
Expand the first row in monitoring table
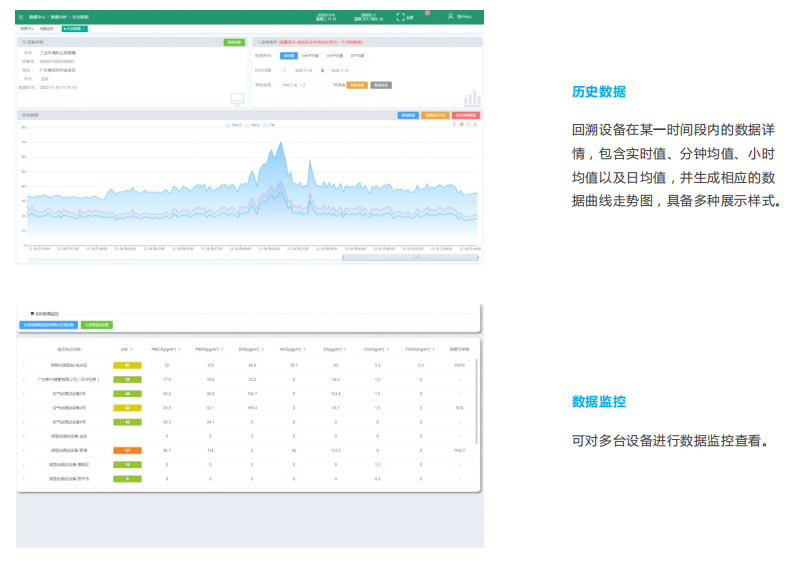tap(24, 366)
